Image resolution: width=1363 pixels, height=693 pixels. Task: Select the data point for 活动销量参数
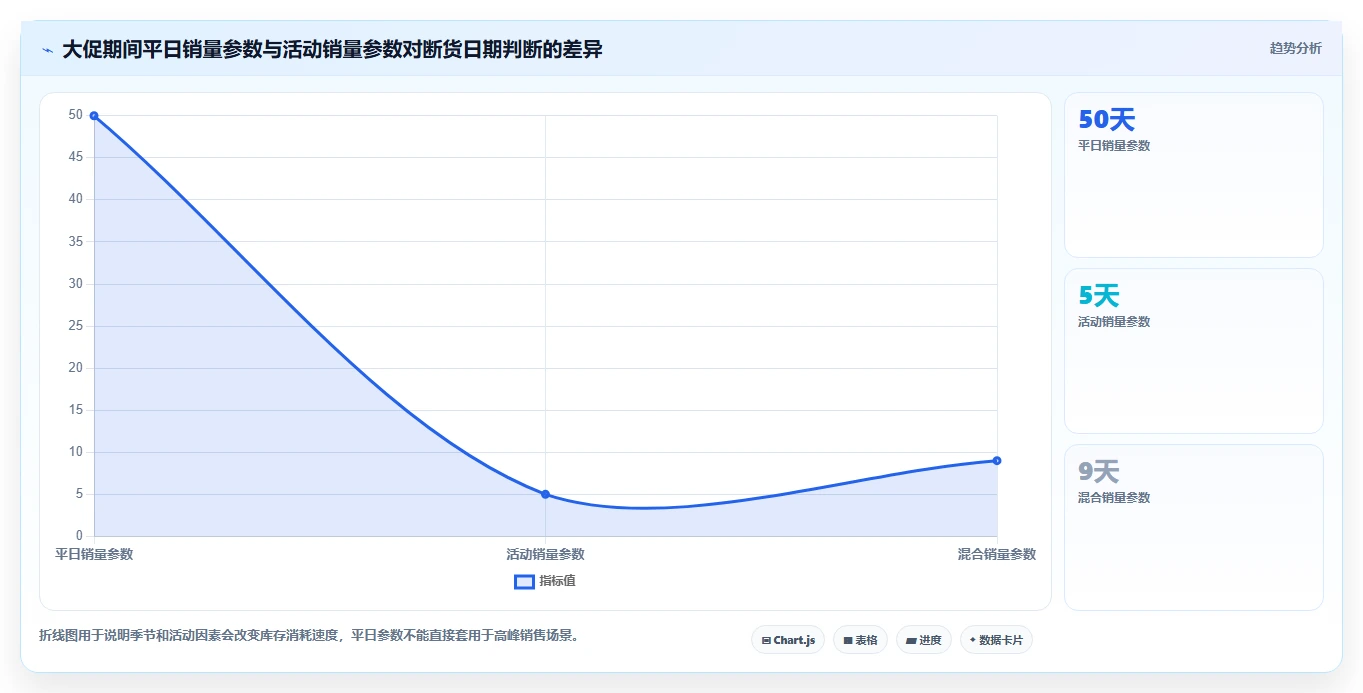(545, 494)
